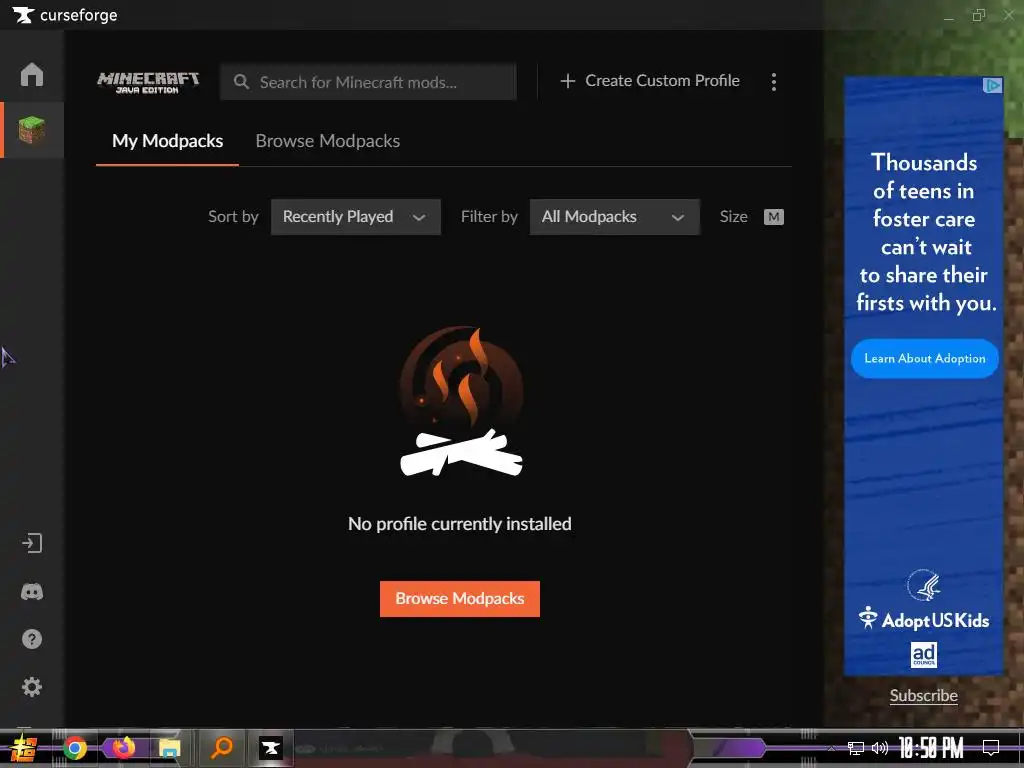Click the login arrow icon in sidebar
The image size is (1024, 768).
[31, 543]
